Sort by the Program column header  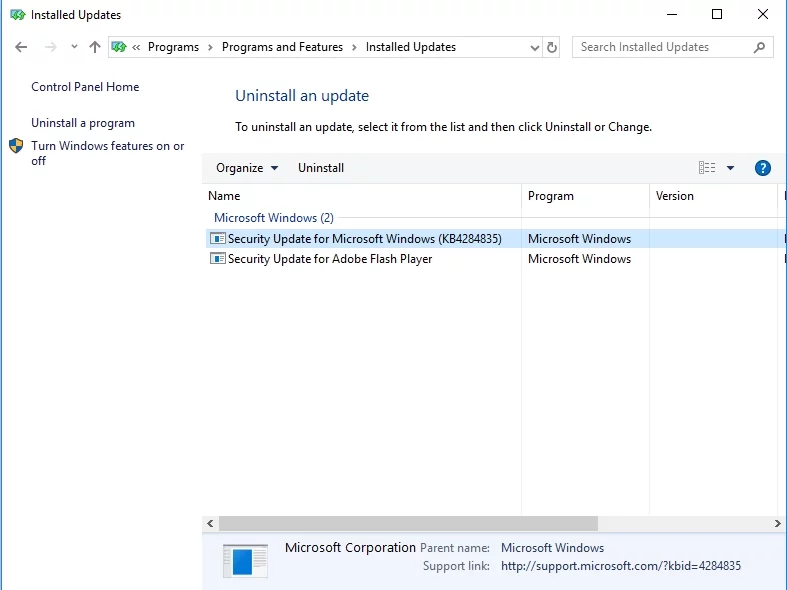551,196
